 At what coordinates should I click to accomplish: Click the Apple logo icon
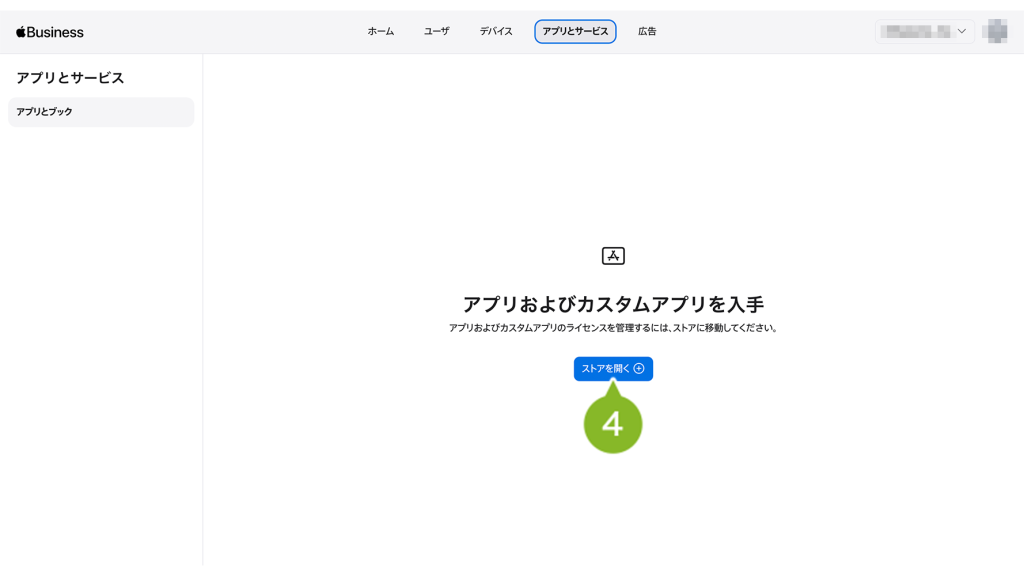pyautogui.click(x=21, y=32)
